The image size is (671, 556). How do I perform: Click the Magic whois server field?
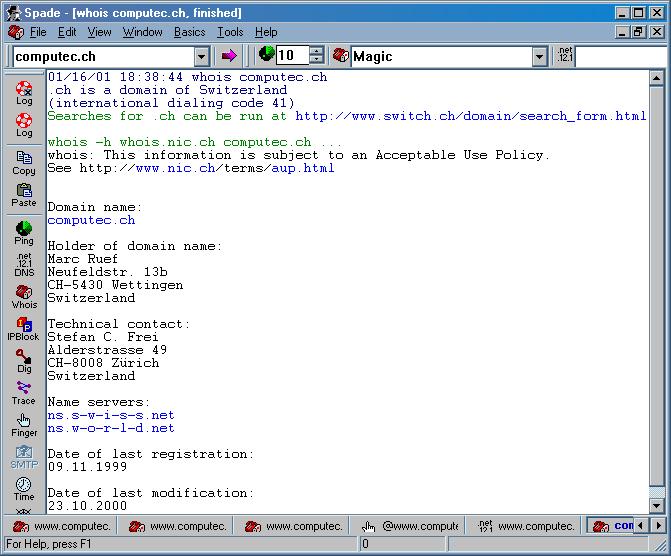442,56
